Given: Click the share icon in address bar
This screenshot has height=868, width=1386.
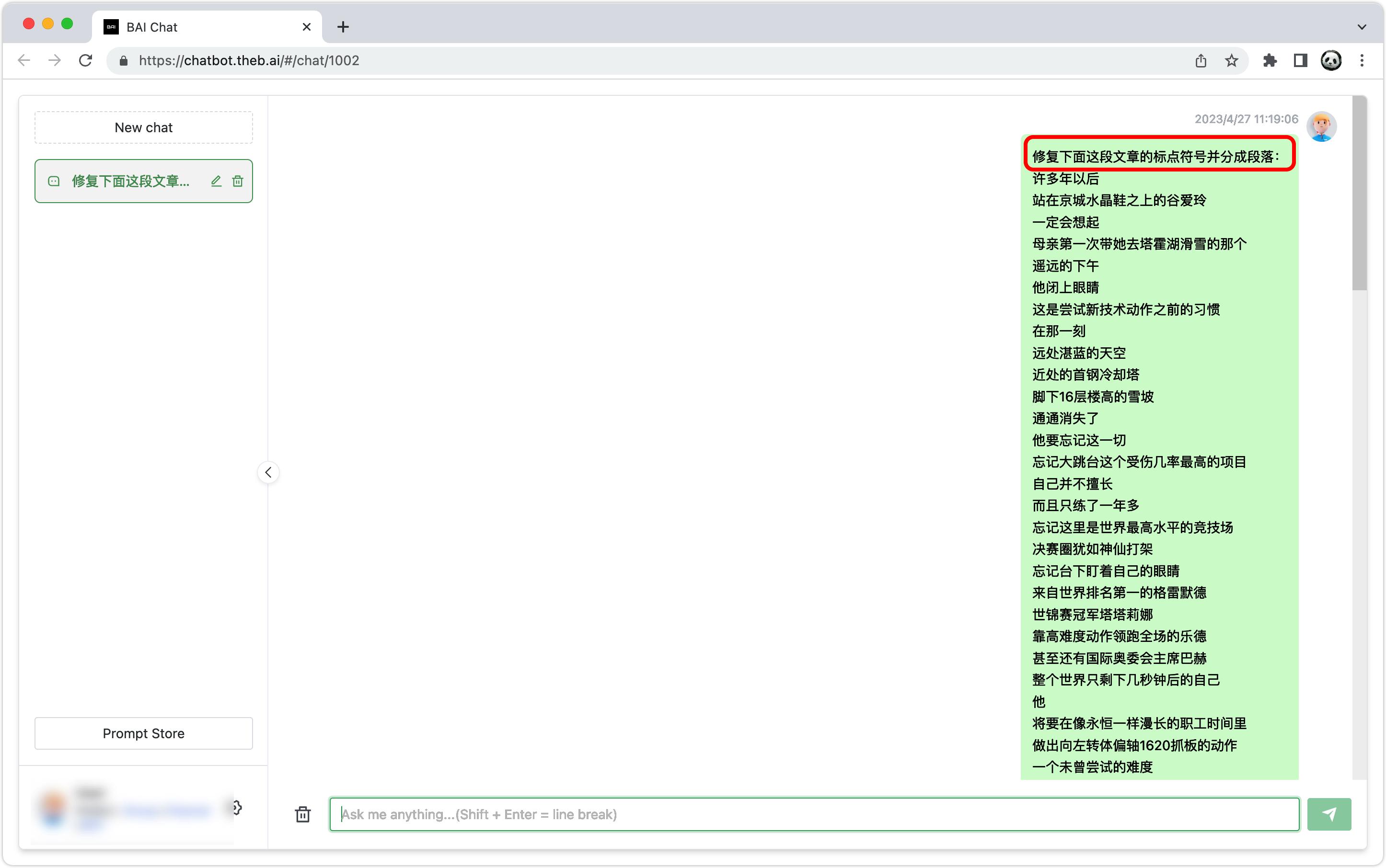Looking at the screenshot, I should 1201,61.
